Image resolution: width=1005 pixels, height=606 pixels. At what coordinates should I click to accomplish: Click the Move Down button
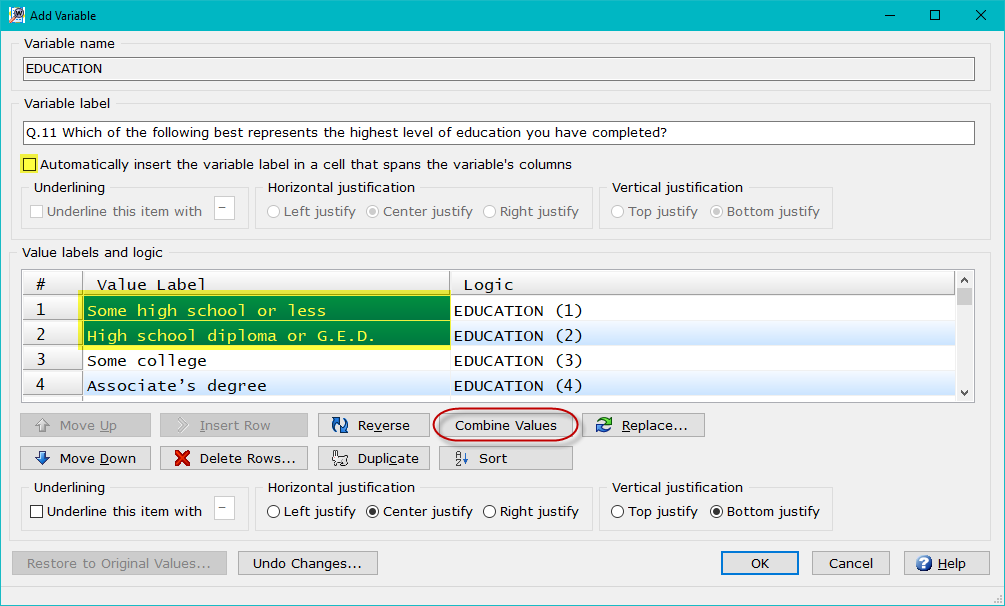tap(85, 458)
